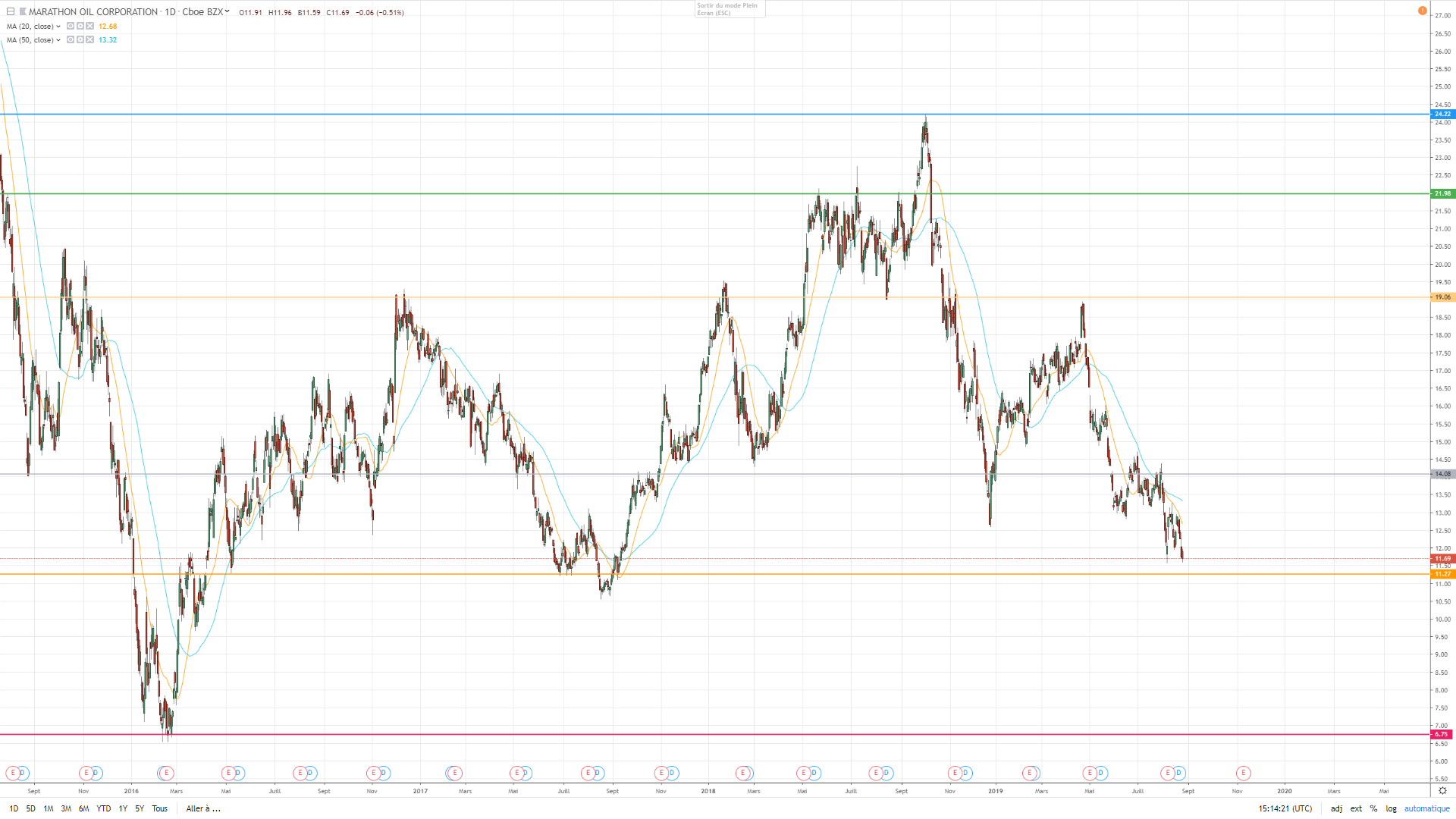Select the 5Y time range

coord(140,809)
